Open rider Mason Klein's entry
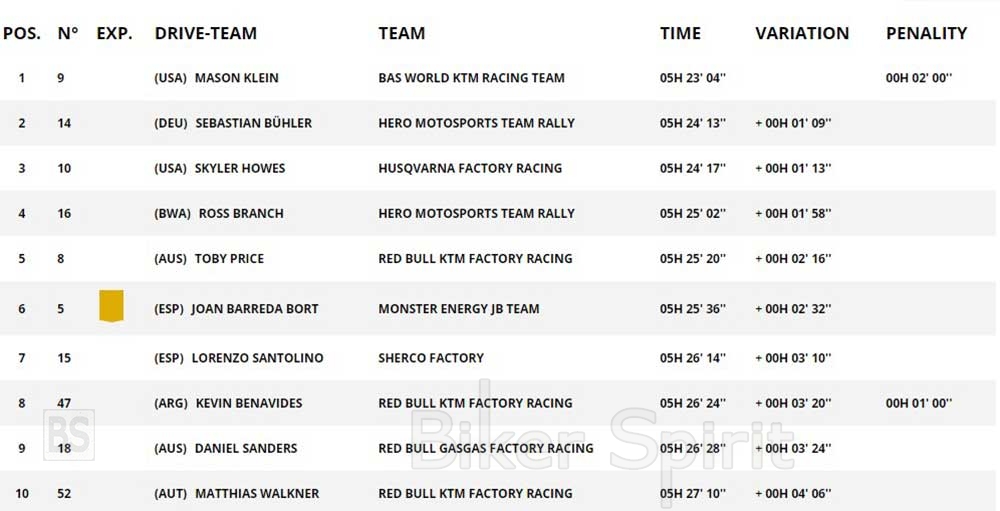The width and height of the screenshot is (1000, 511). pos(236,78)
